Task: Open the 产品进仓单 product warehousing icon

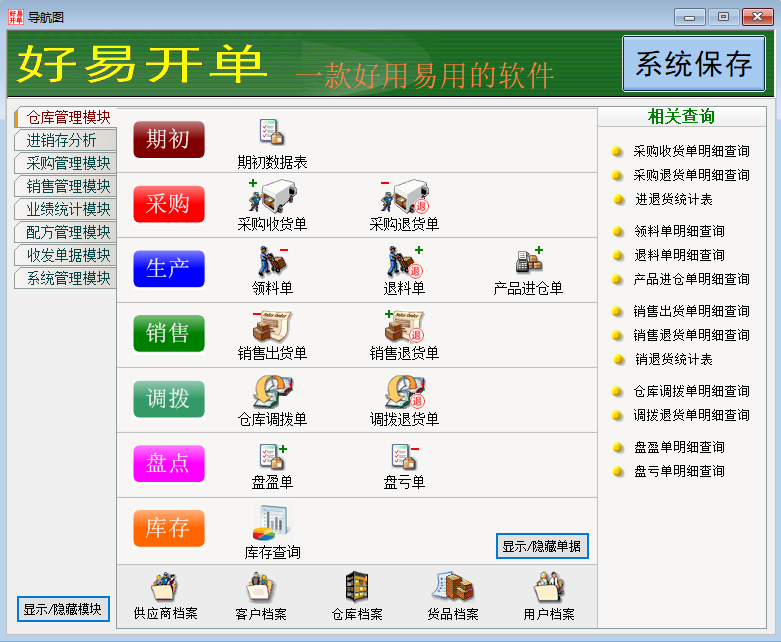Action: 528,261
